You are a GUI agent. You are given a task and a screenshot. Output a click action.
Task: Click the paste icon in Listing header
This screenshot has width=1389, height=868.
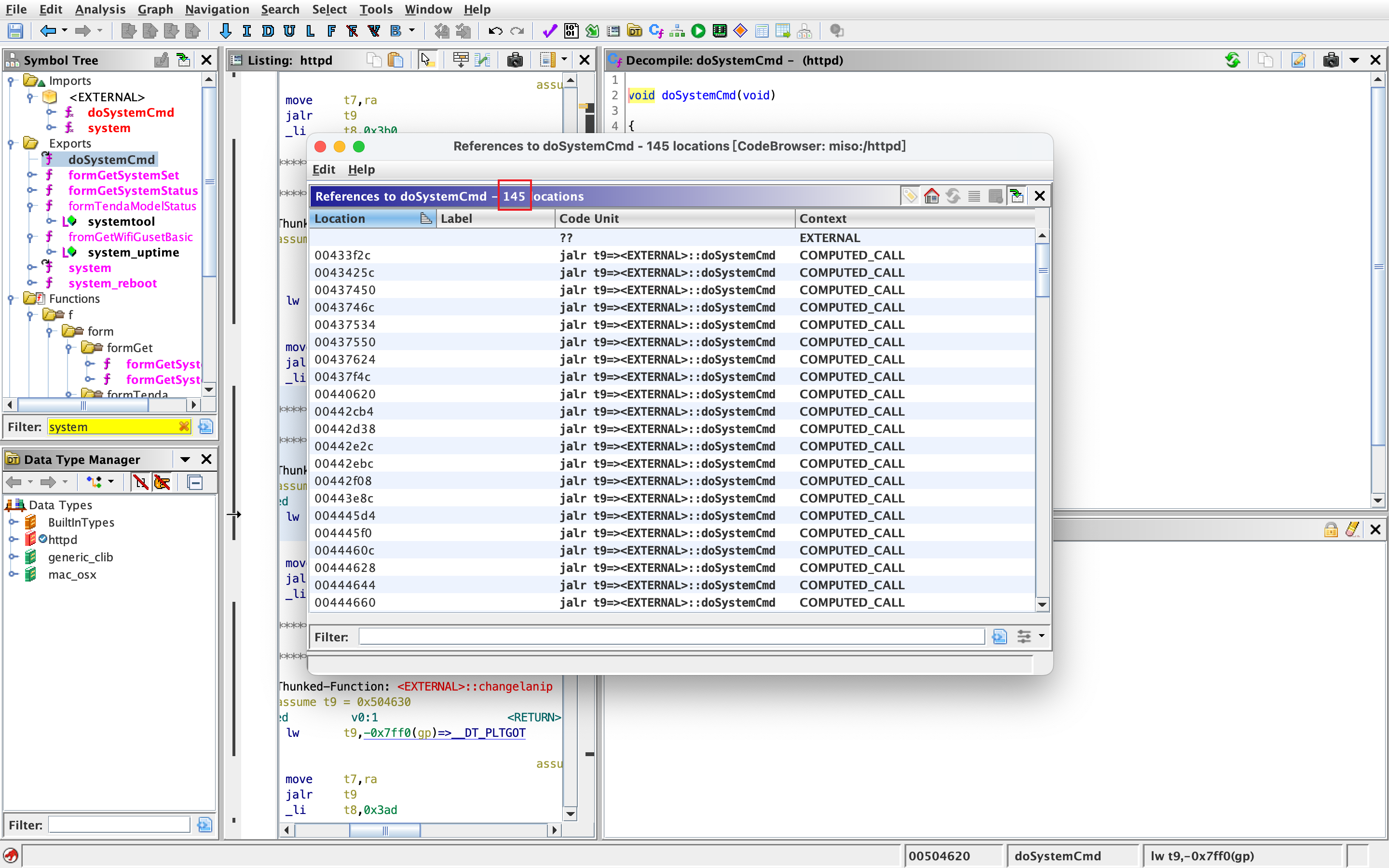[395, 60]
